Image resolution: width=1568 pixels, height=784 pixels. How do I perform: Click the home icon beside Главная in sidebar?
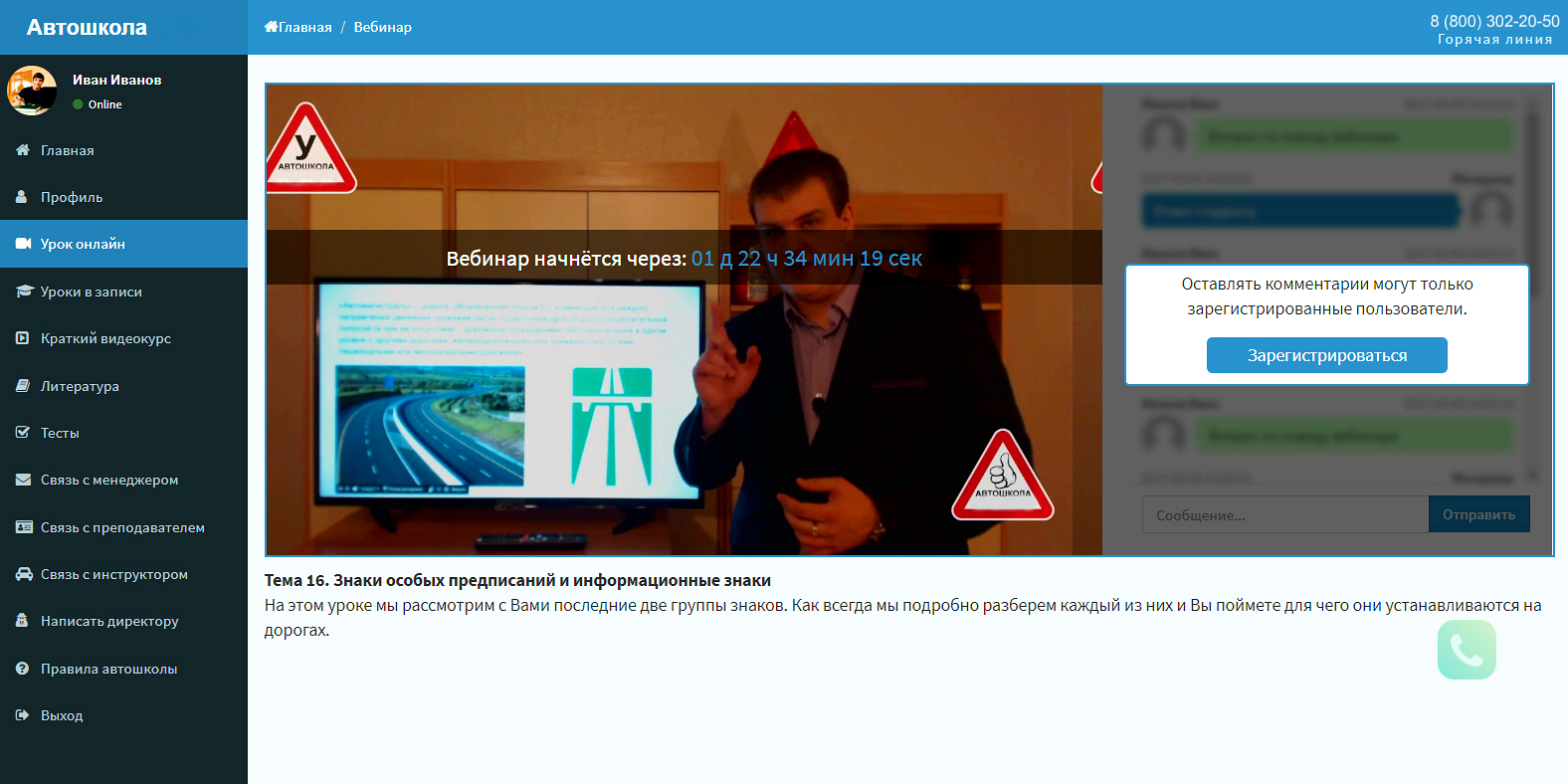[x=22, y=150]
